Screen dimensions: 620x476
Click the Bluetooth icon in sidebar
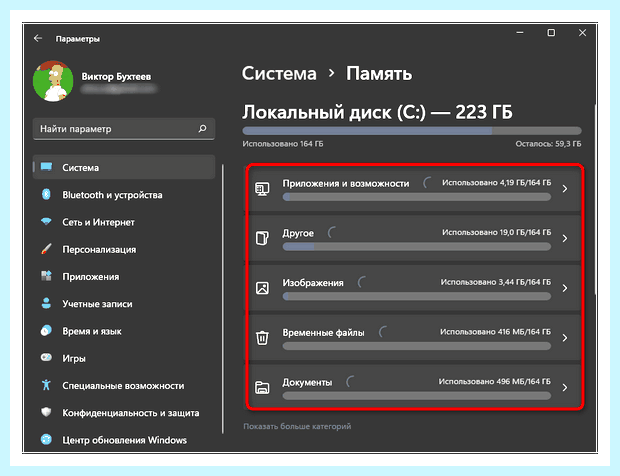click(x=46, y=195)
